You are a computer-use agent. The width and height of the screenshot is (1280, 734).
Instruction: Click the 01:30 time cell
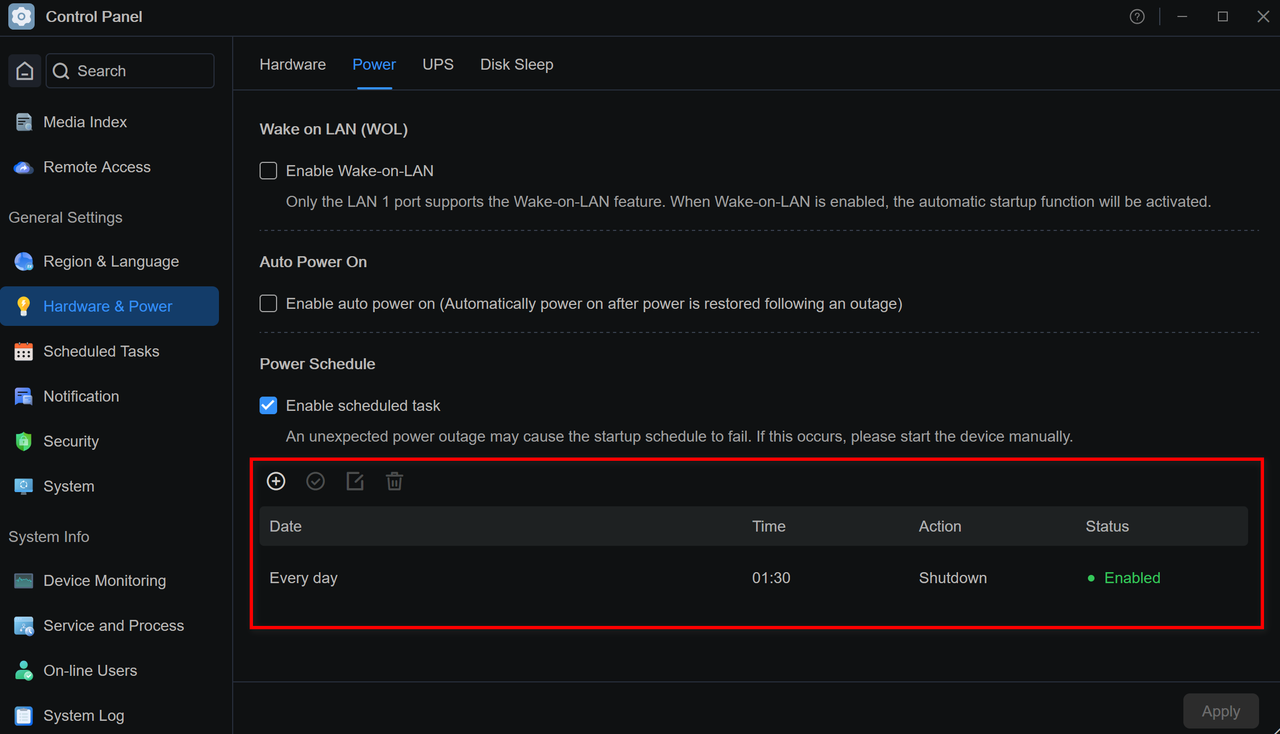[x=771, y=578]
